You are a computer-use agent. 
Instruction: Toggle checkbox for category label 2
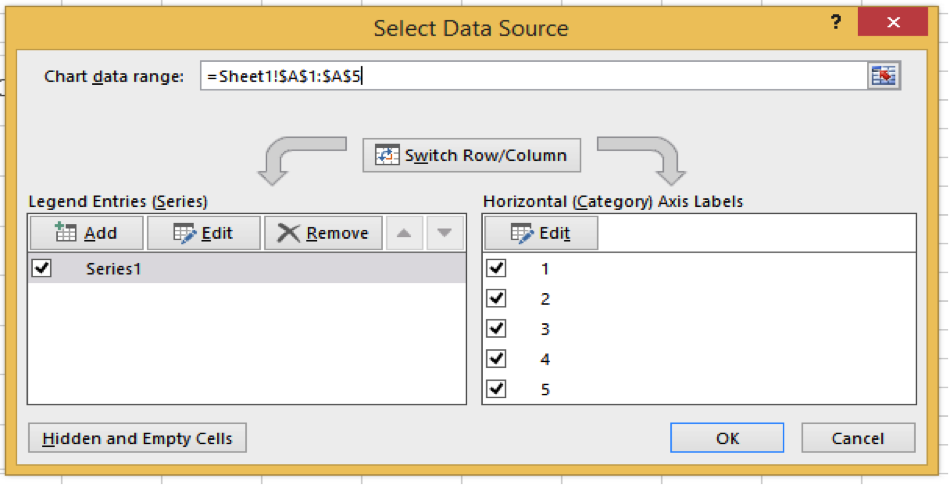(496, 298)
